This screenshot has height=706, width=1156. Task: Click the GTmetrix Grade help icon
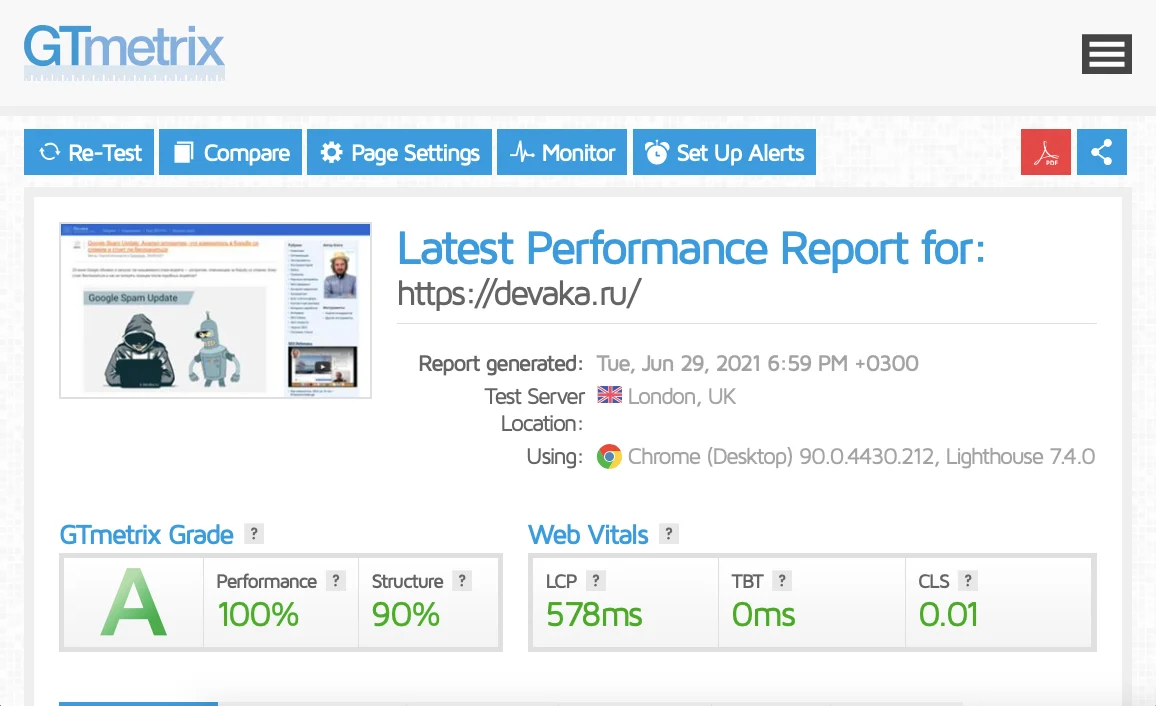coord(254,534)
